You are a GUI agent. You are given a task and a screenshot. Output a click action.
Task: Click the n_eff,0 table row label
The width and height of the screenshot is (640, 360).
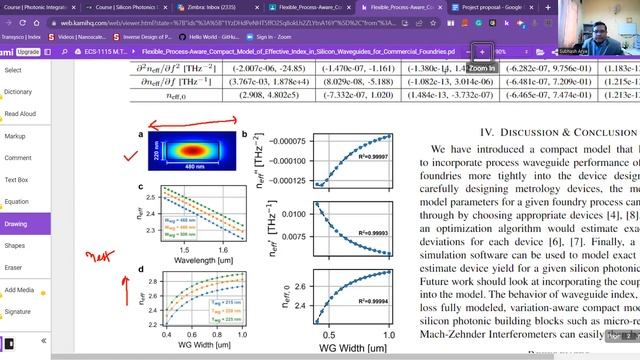[176, 96]
